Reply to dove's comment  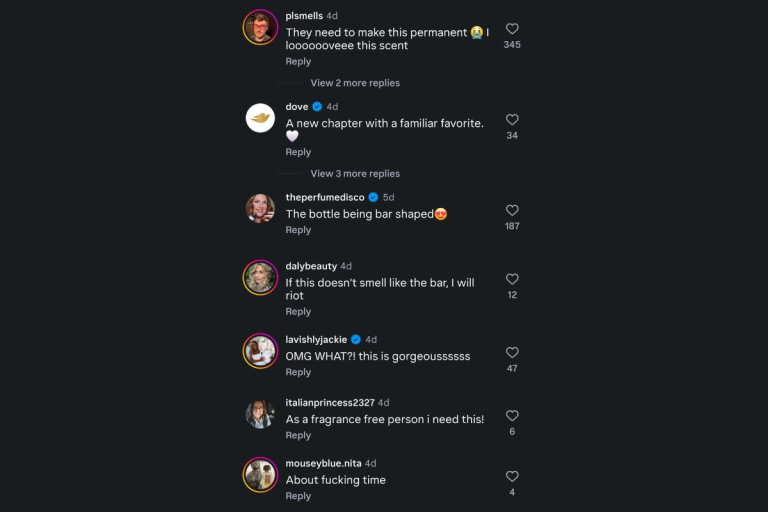(x=298, y=152)
